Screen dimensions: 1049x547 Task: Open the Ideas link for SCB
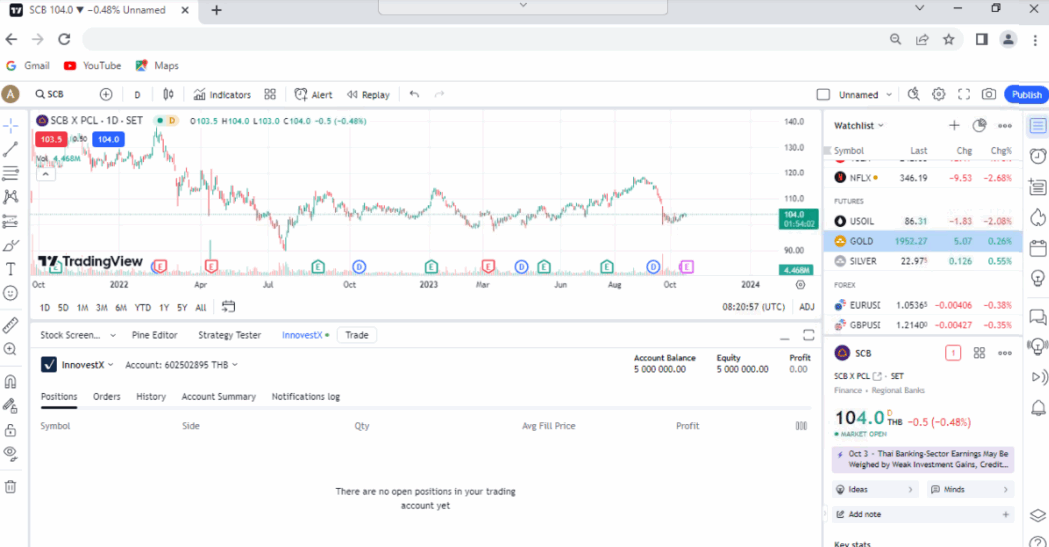(874, 489)
